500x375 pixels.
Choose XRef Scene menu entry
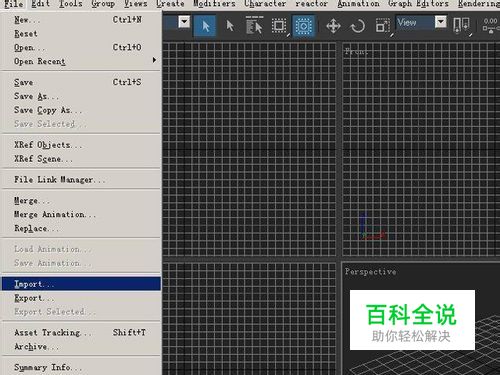(x=81, y=159)
